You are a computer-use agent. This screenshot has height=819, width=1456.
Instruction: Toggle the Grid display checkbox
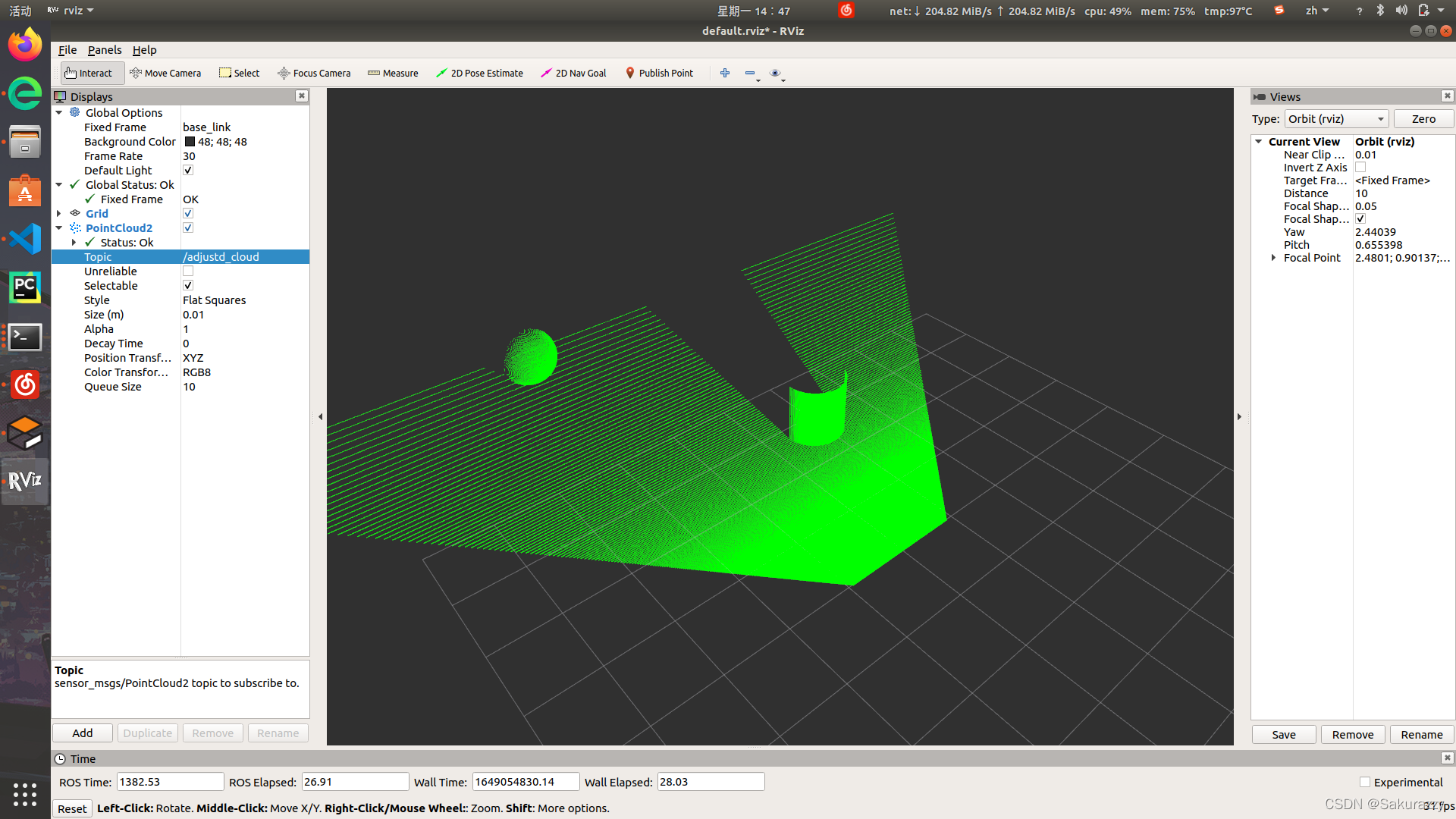188,214
